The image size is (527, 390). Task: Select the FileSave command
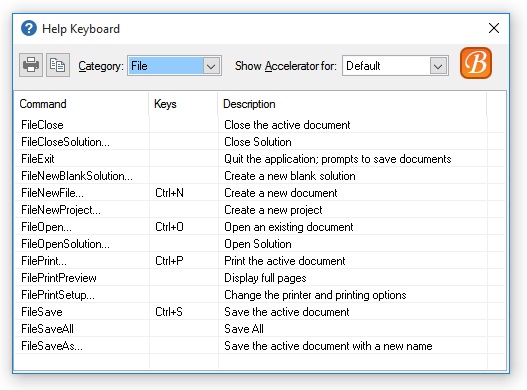click(42, 312)
